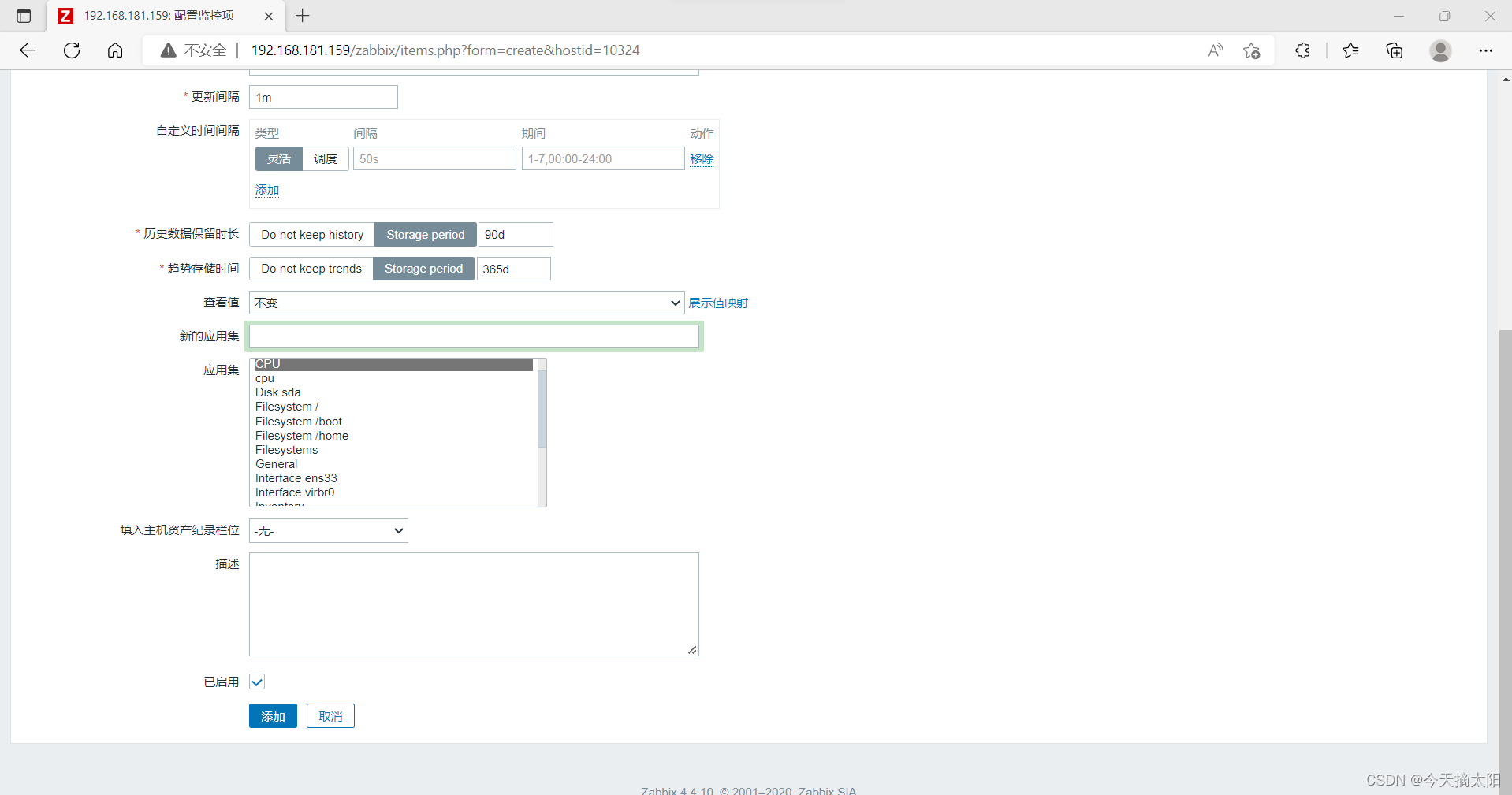Open a new browser tab
1512x795 pixels.
tap(303, 16)
